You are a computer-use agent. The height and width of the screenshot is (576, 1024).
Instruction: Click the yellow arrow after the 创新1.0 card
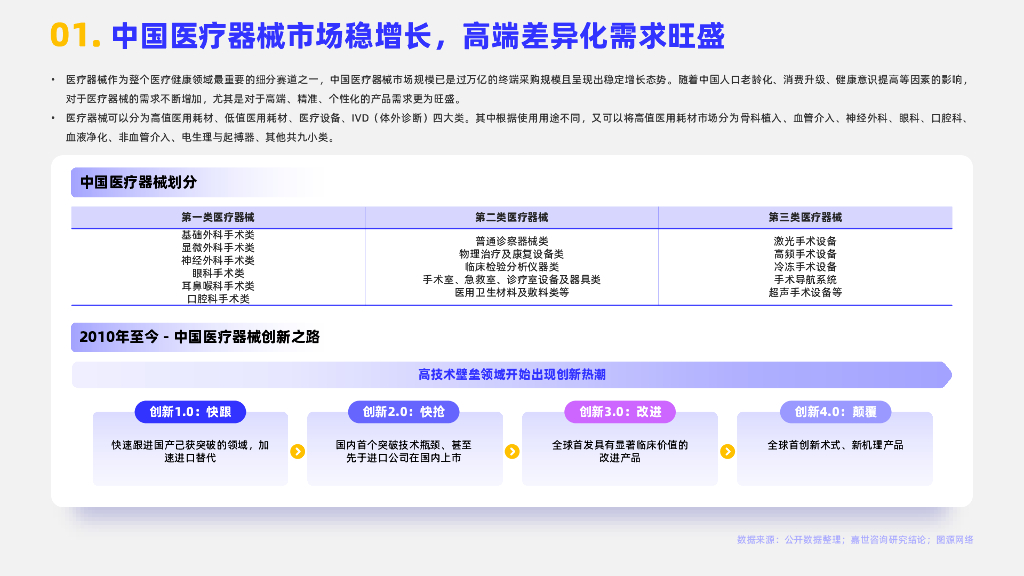click(x=297, y=451)
